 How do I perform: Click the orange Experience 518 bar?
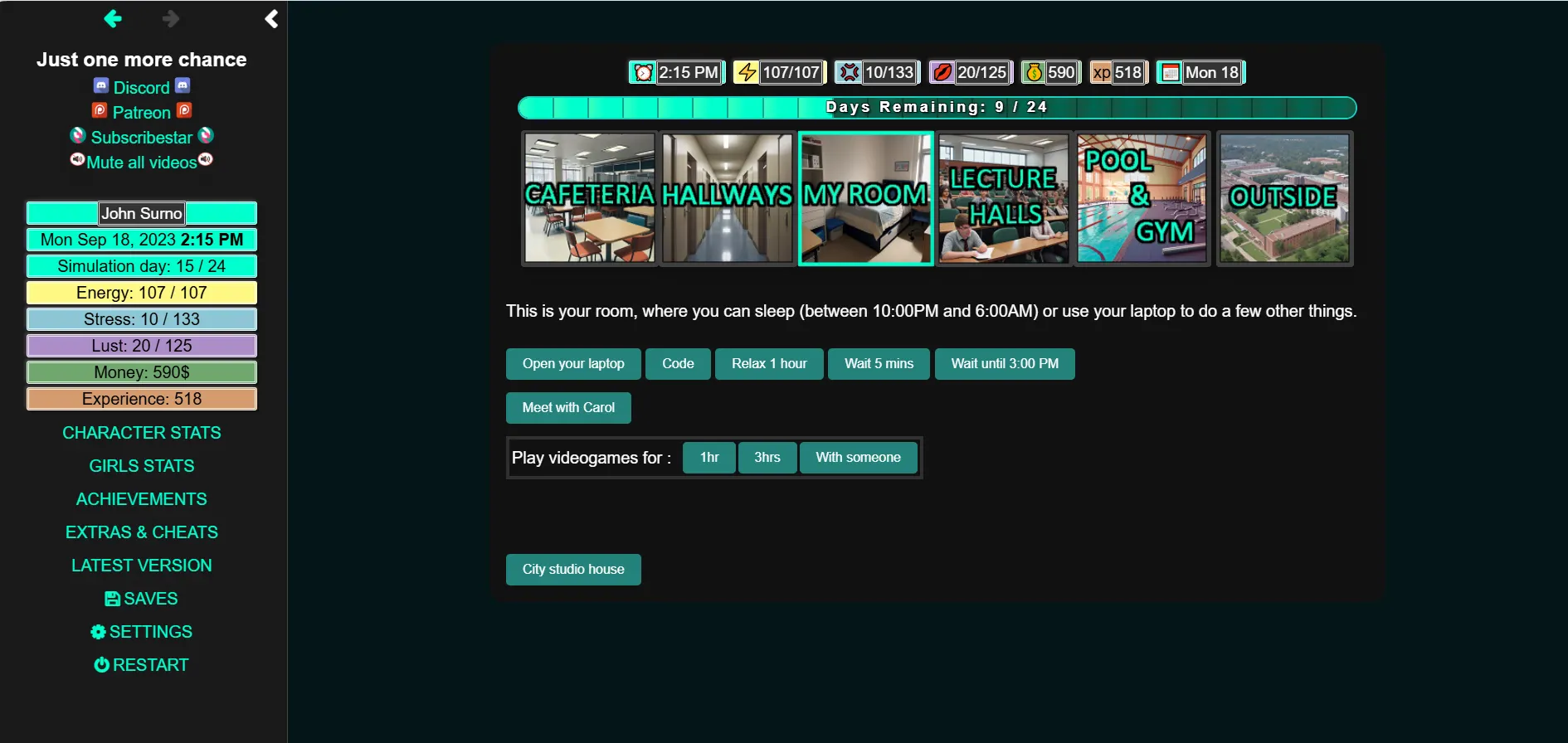coord(142,399)
